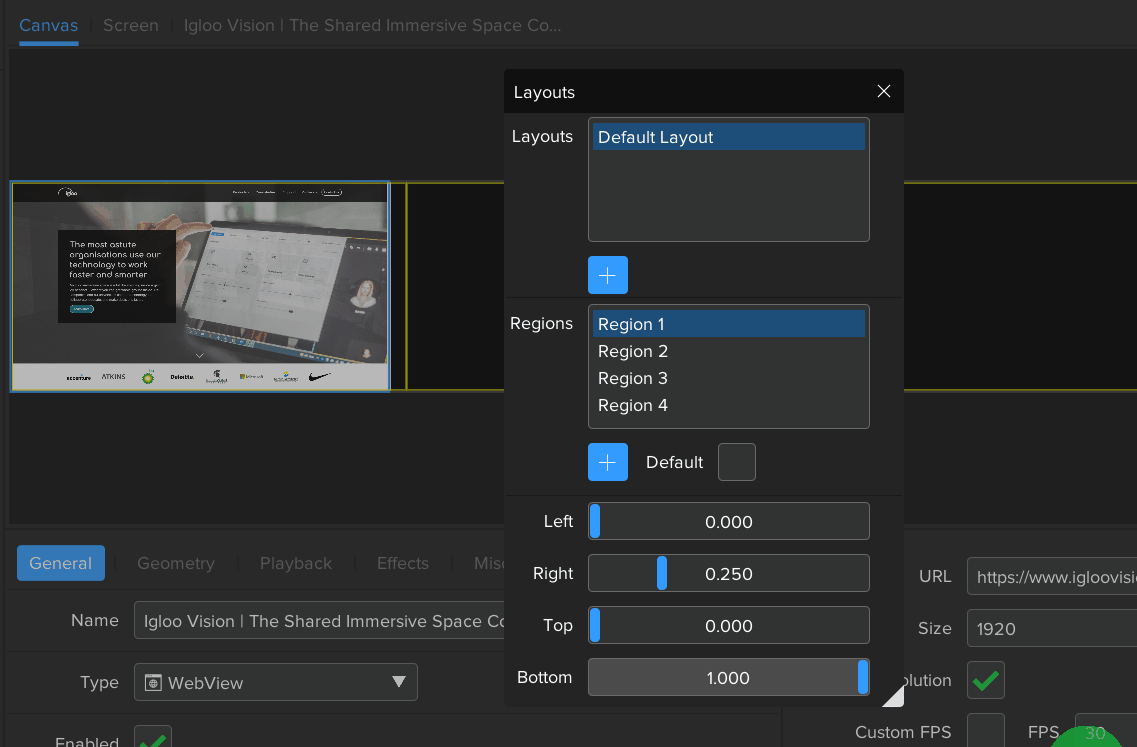Disable the custom resolution checkbox
The width and height of the screenshot is (1137, 747).
(x=985, y=679)
